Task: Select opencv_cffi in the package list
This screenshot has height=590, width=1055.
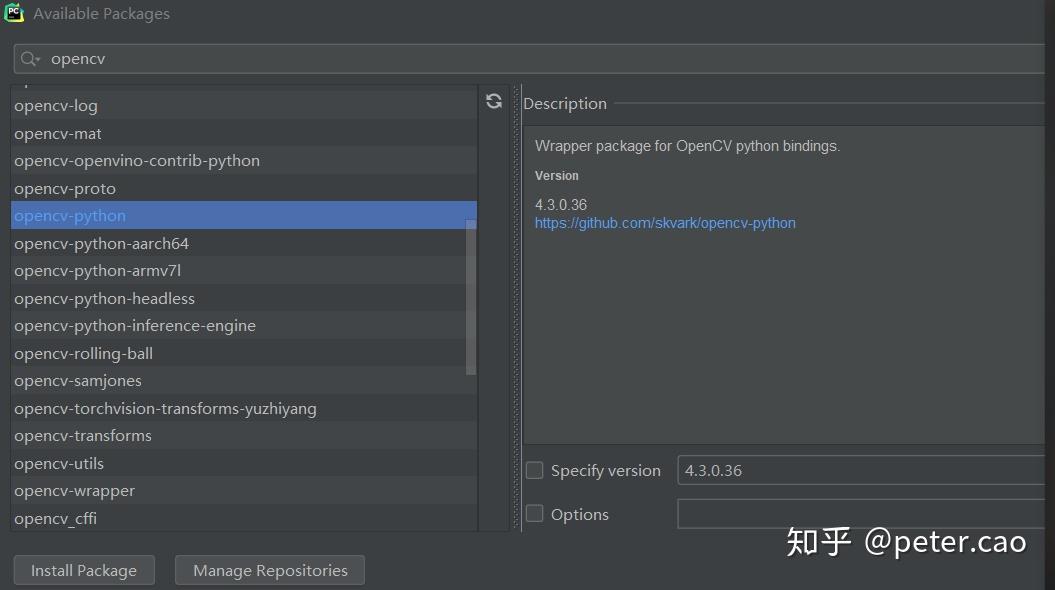Action: [x=244, y=519]
